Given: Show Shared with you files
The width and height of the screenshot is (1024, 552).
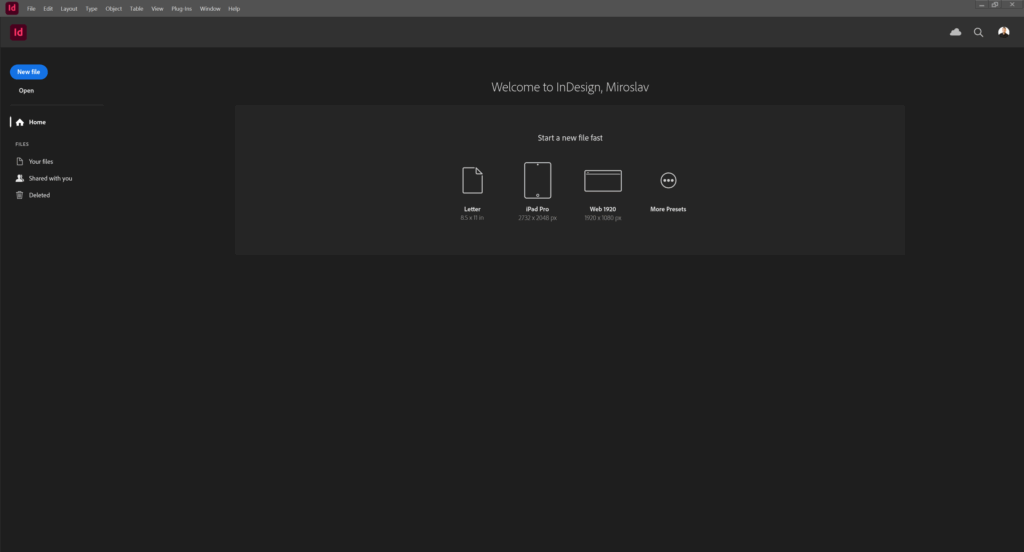Looking at the screenshot, I should 50,178.
